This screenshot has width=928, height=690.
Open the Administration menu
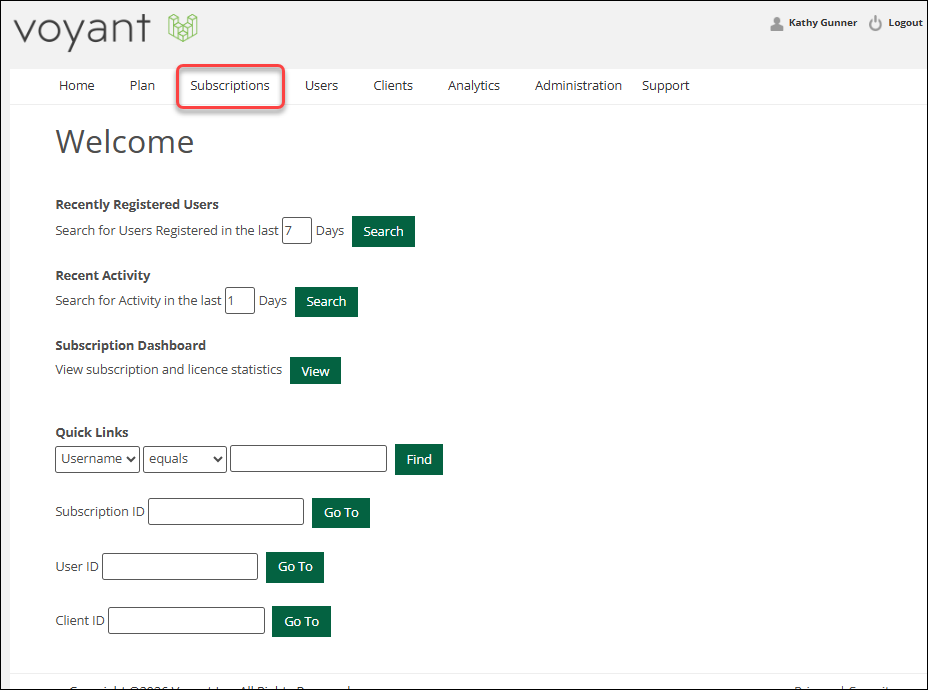[x=578, y=86]
